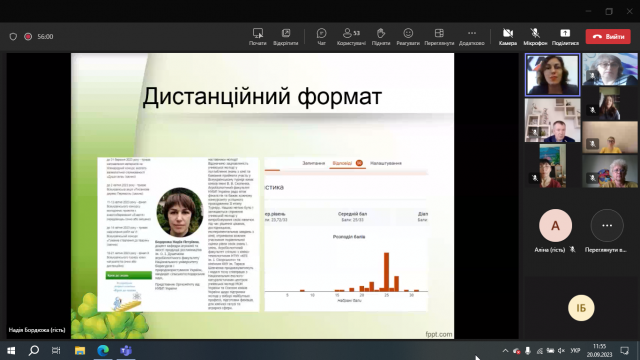Toggle taskbar volume mute icon

coord(561,351)
